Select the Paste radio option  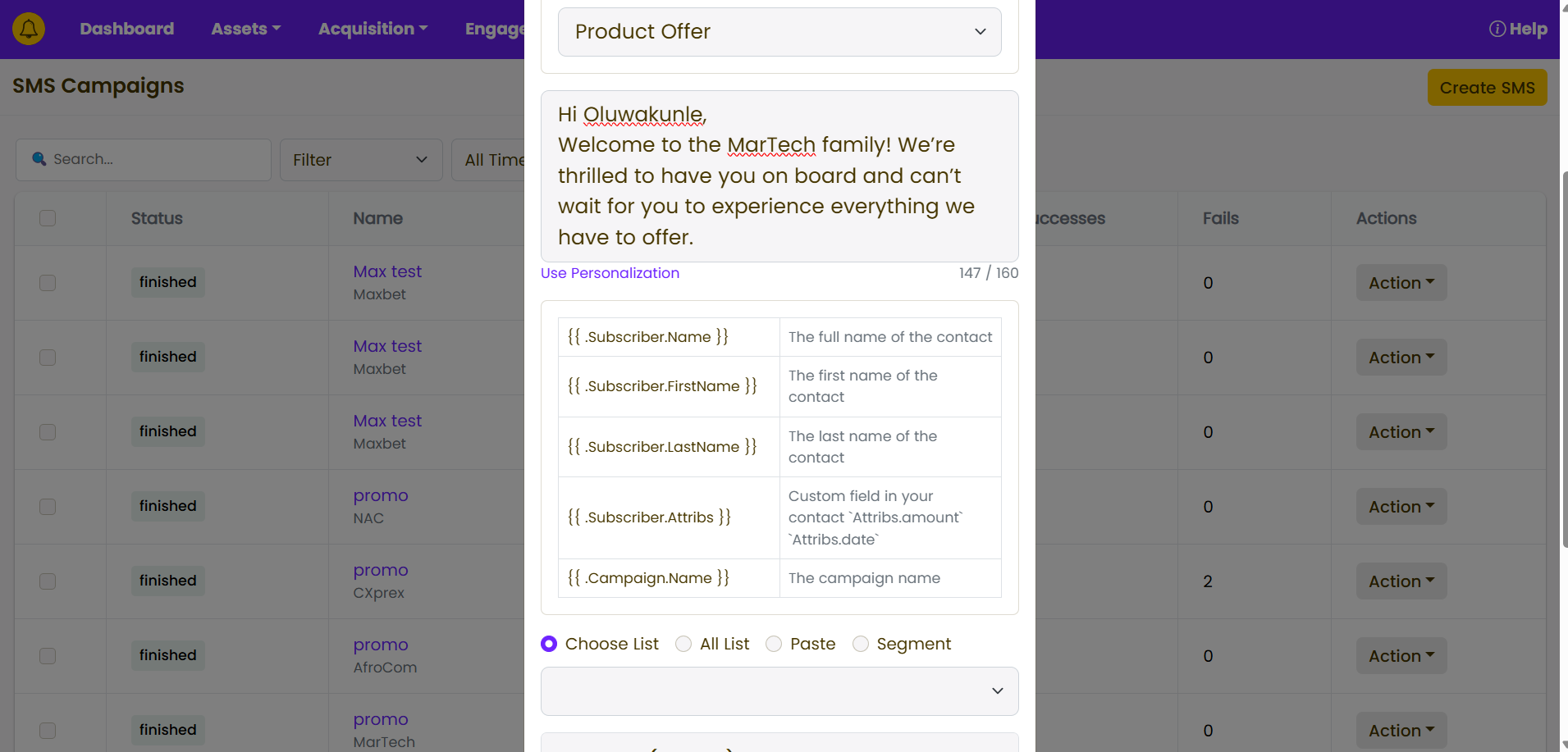774,644
